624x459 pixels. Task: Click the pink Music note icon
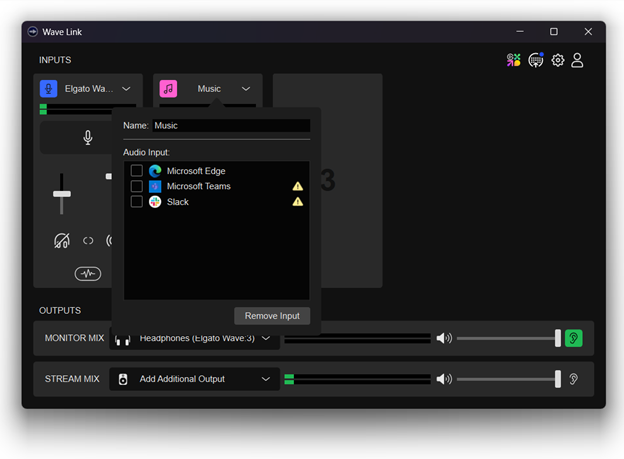168,89
